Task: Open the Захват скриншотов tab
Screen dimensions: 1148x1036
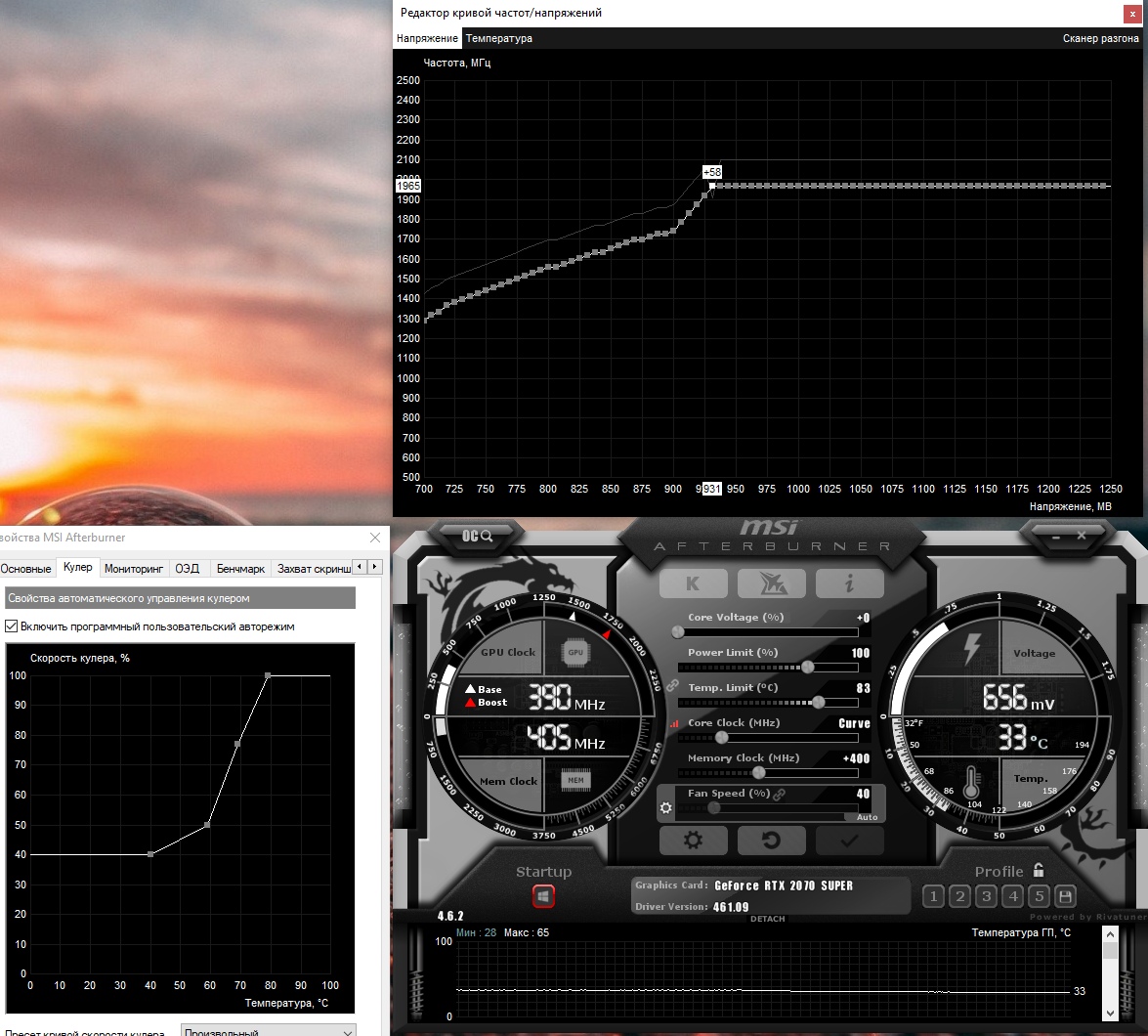Action: (x=314, y=568)
